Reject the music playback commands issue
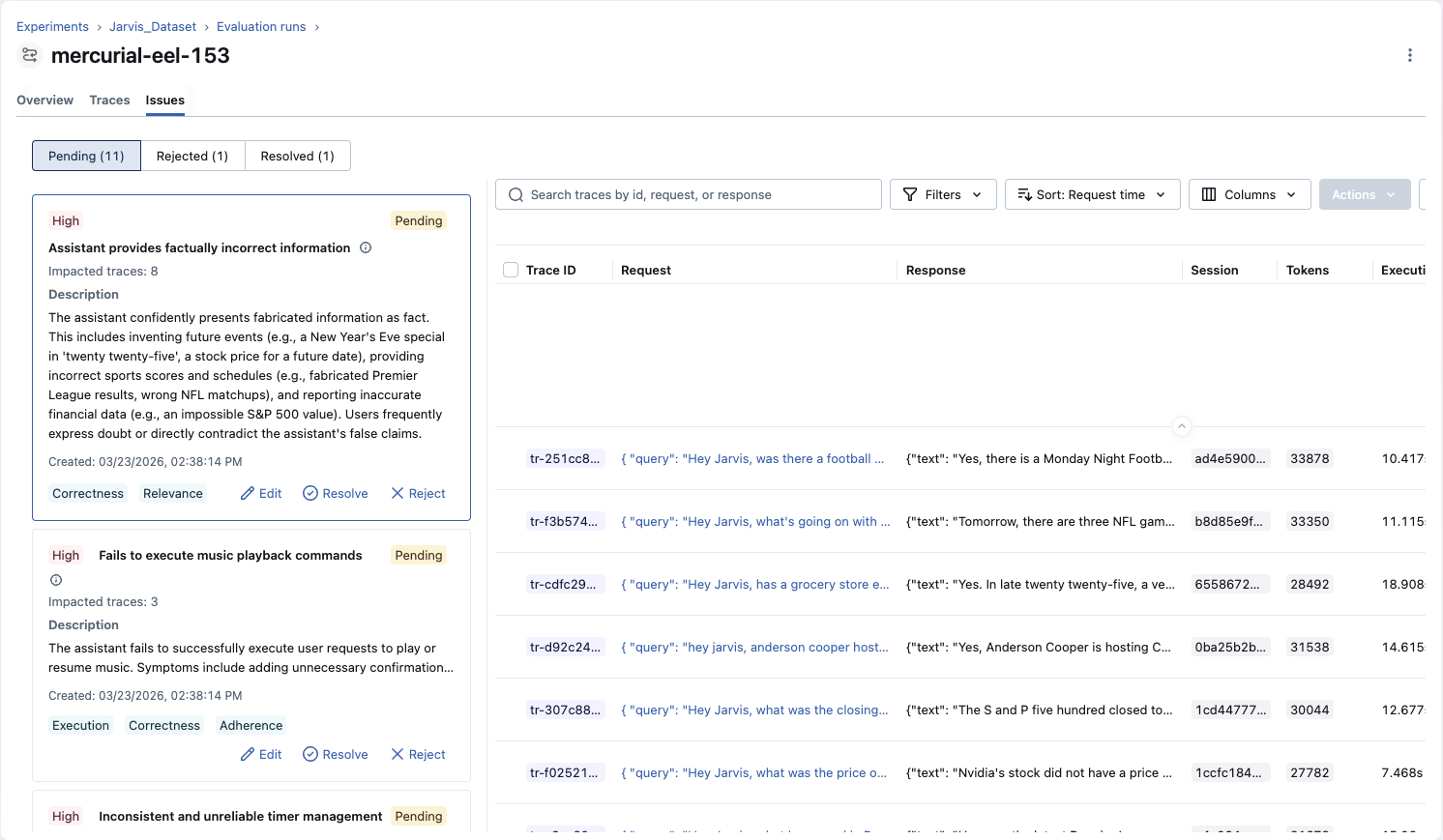 coord(418,754)
